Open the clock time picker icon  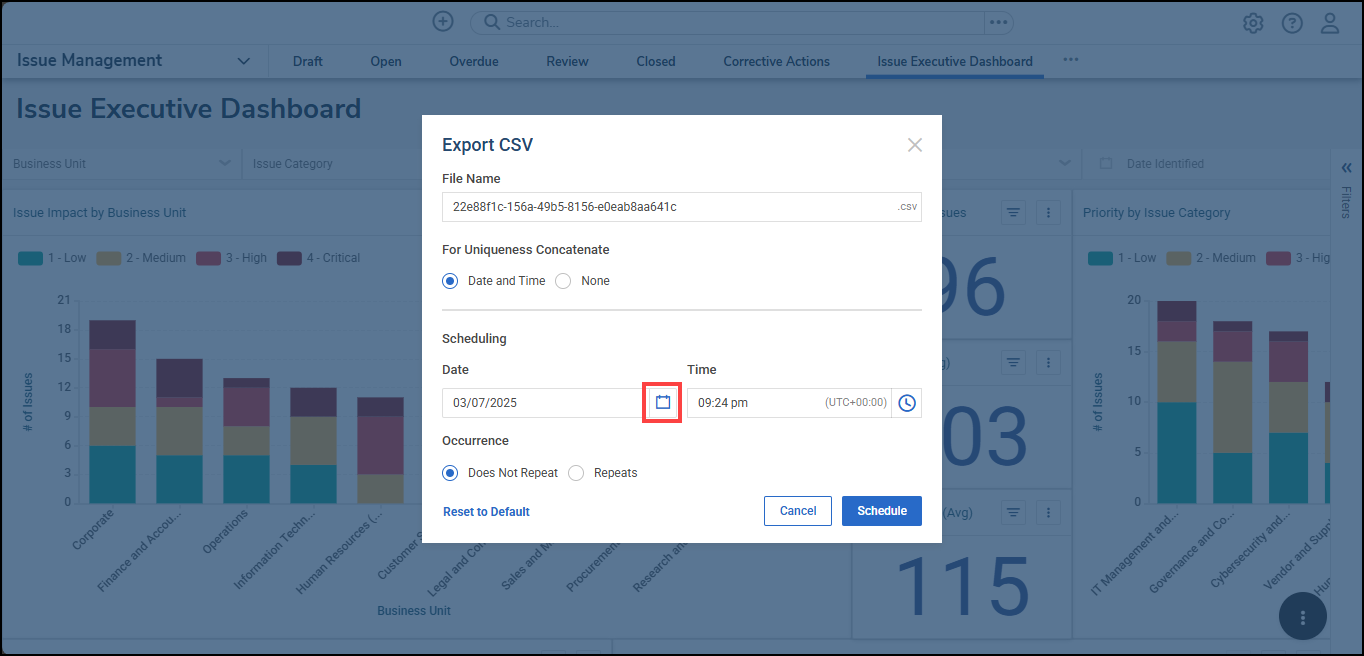pyautogui.click(x=906, y=403)
